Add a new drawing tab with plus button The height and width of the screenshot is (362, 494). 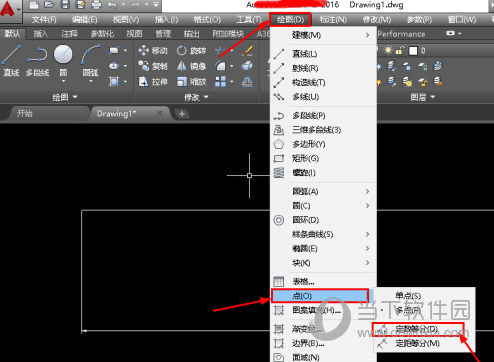pyautogui.click(x=182, y=114)
